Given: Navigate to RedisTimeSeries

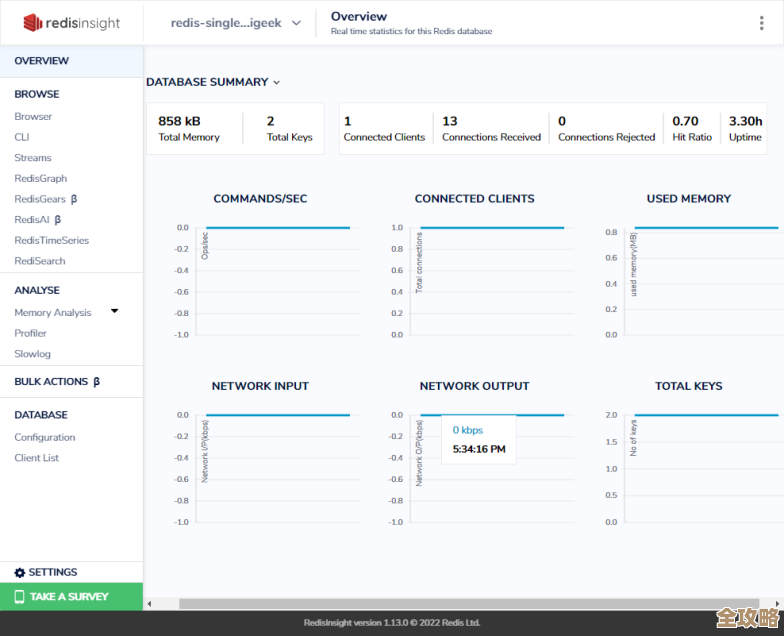Looking at the screenshot, I should tap(51, 240).
